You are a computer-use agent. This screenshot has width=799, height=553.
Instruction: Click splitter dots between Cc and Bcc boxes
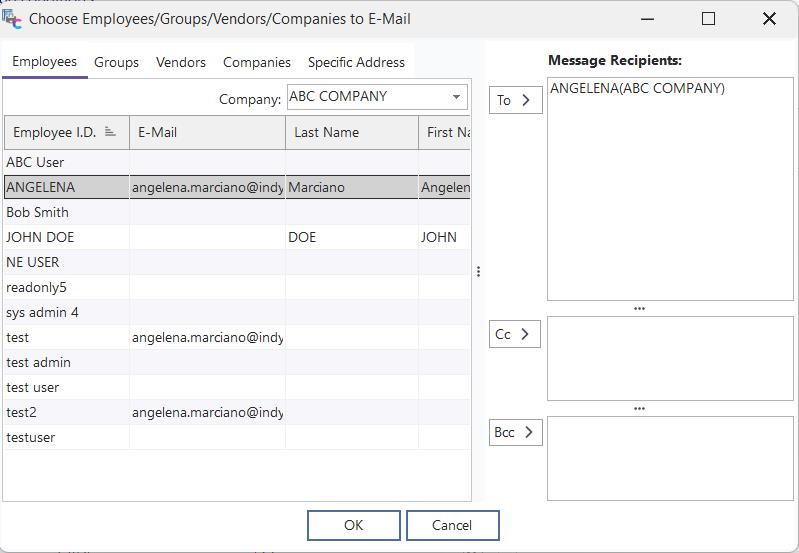coord(639,409)
